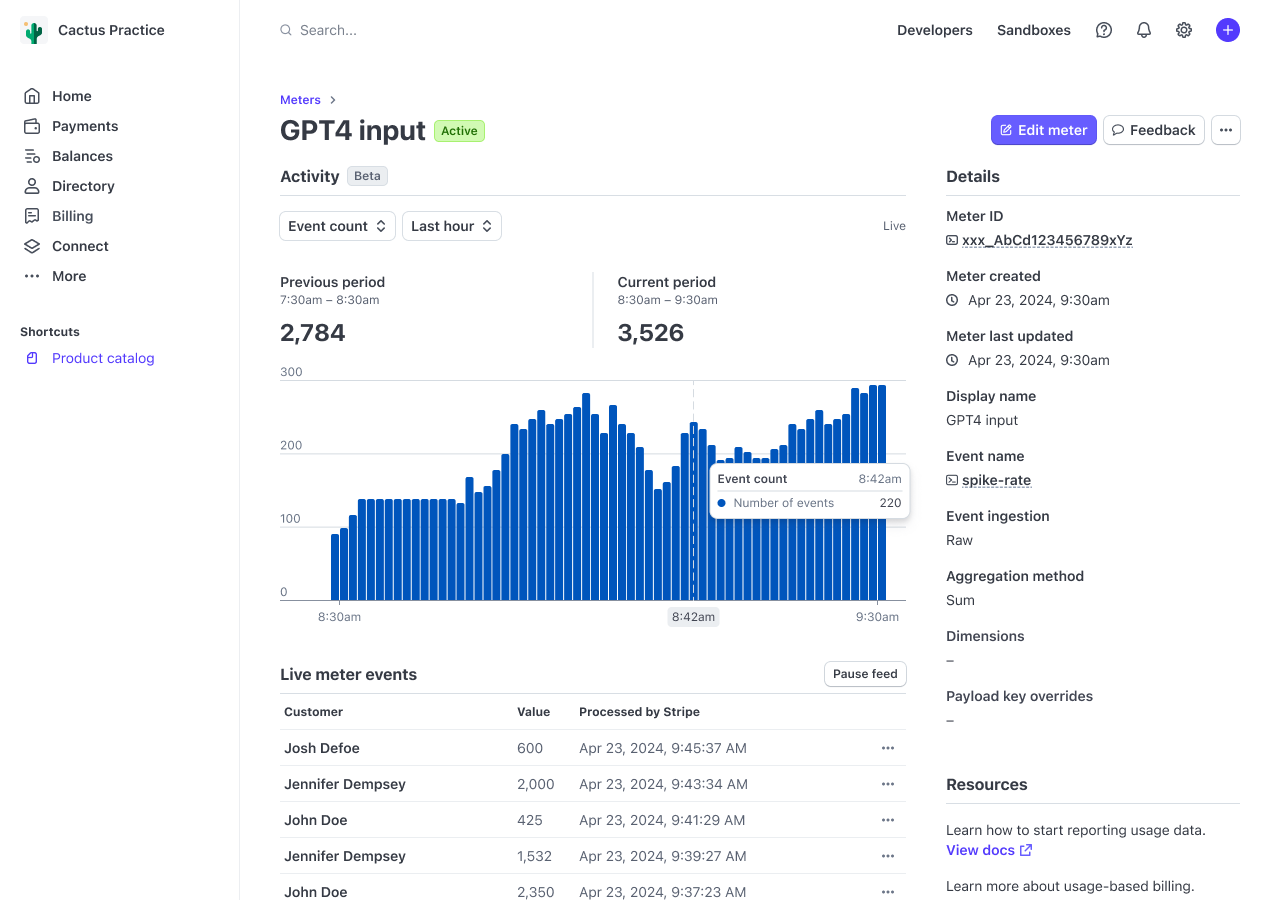Open the help question mark
Viewport: 1280px width, 900px height.
(x=1103, y=30)
